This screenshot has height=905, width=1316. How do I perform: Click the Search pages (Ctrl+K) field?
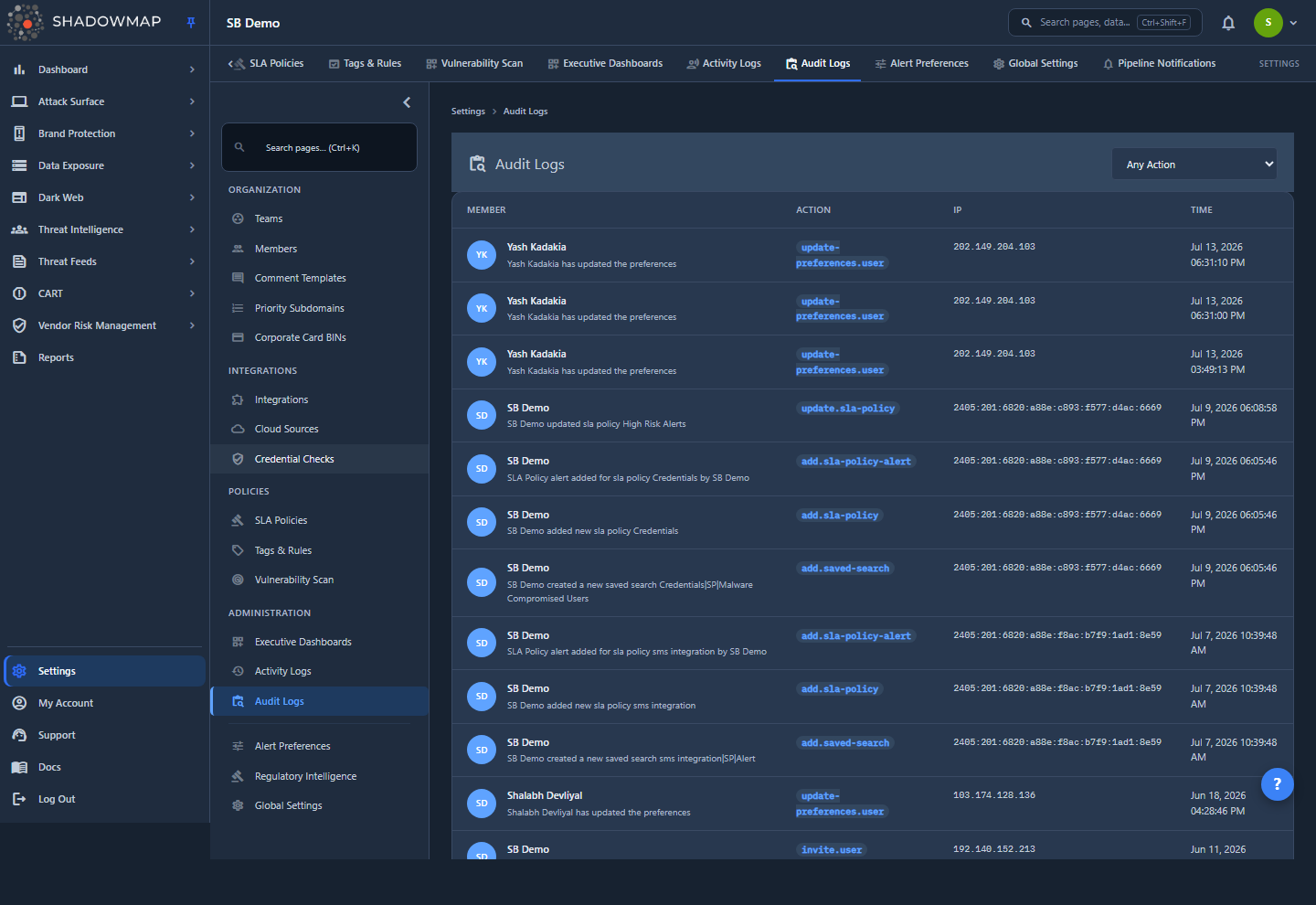tap(319, 147)
